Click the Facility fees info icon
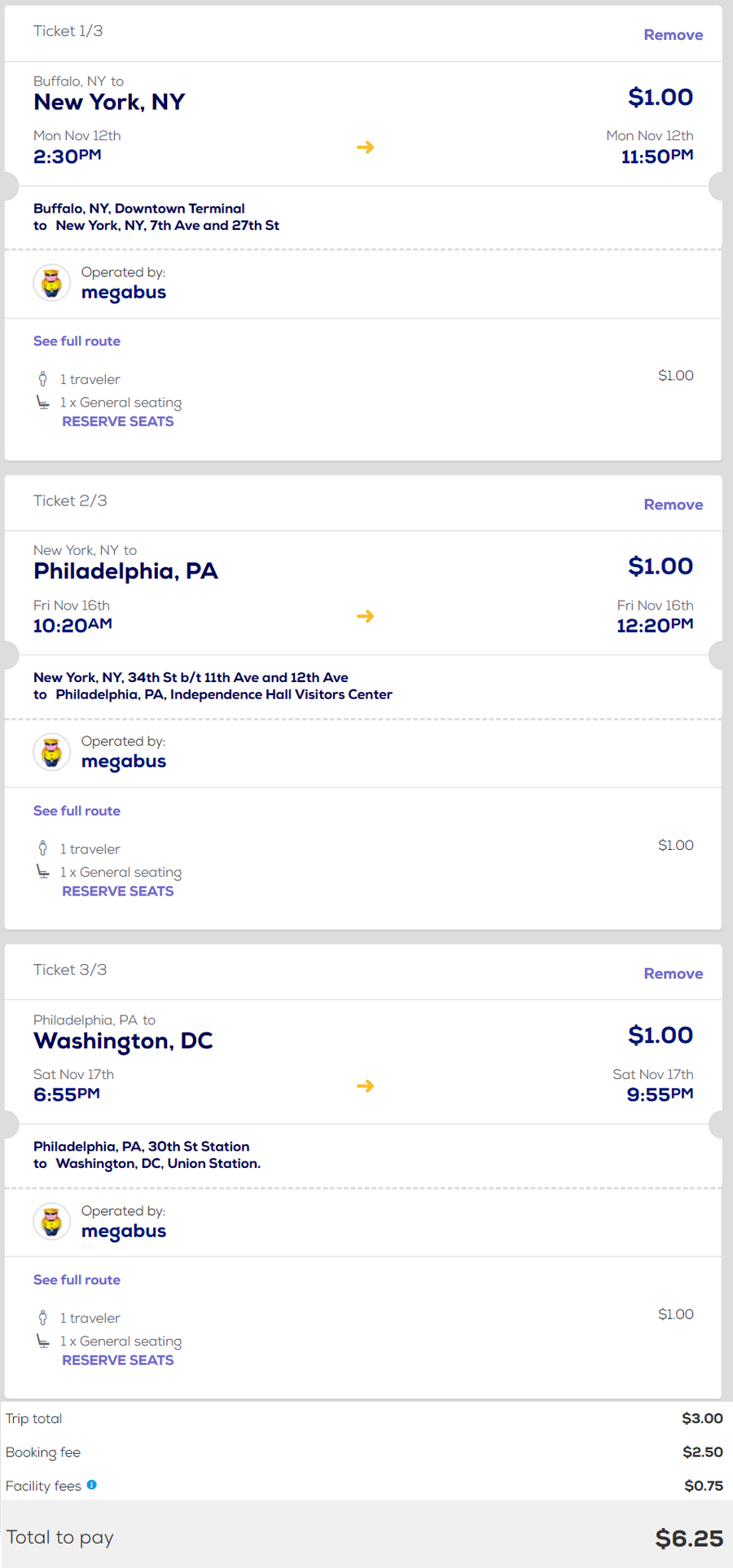The width and height of the screenshot is (733, 1568). click(92, 1485)
